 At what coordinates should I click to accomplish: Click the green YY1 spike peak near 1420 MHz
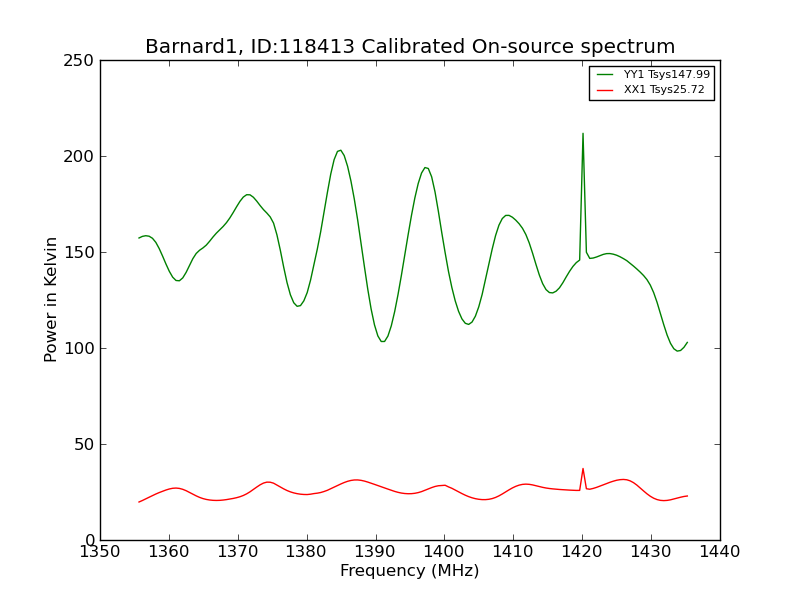click(x=583, y=134)
